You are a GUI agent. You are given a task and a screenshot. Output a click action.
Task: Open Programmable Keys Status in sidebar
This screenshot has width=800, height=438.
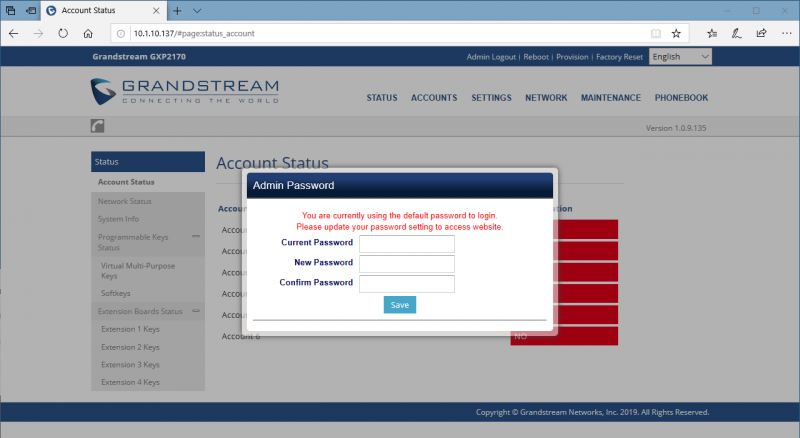pos(134,242)
